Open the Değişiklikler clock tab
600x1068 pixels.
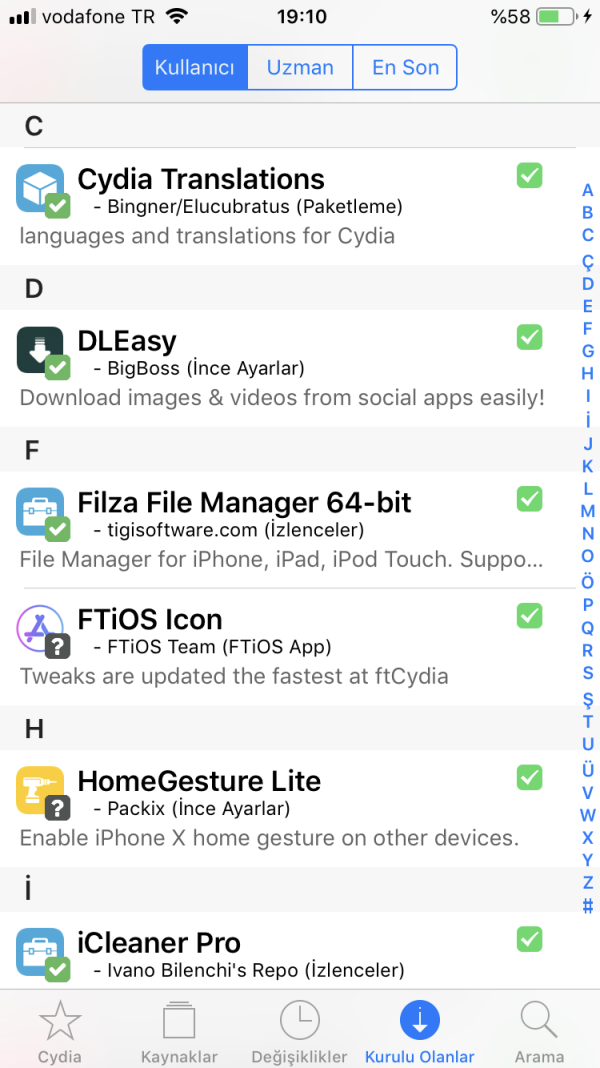[x=300, y=1031]
